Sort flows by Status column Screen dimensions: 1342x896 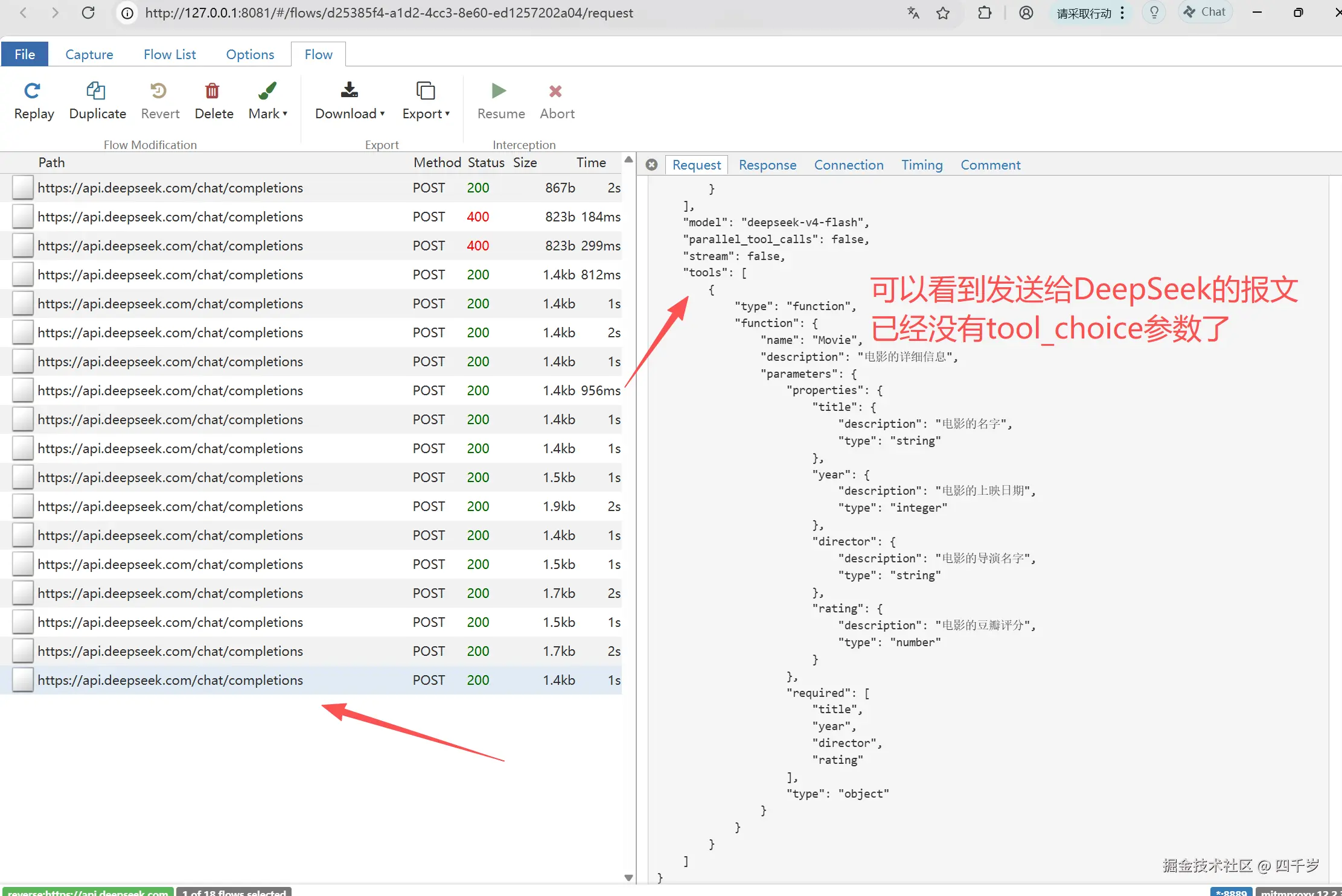(x=486, y=162)
